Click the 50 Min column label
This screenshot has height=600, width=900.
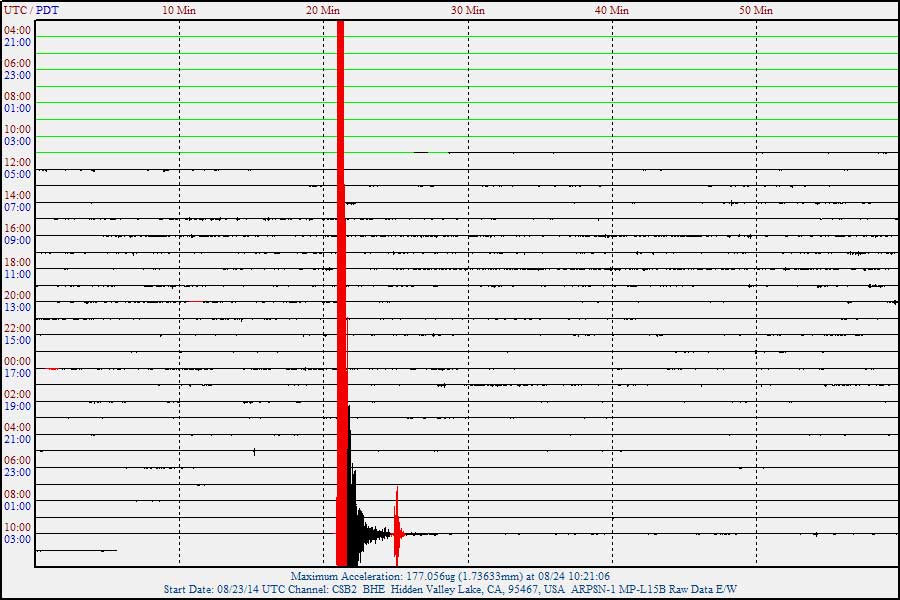point(755,10)
